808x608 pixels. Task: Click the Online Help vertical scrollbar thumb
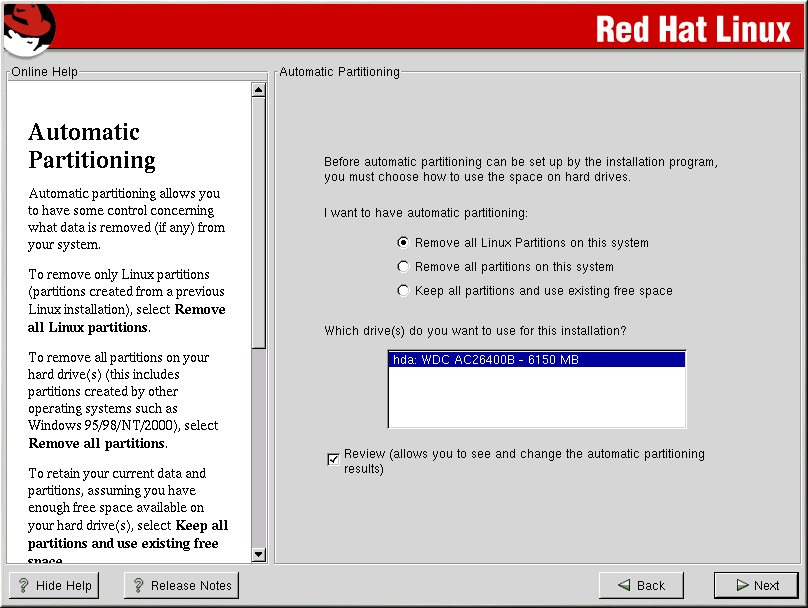click(x=258, y=220)
